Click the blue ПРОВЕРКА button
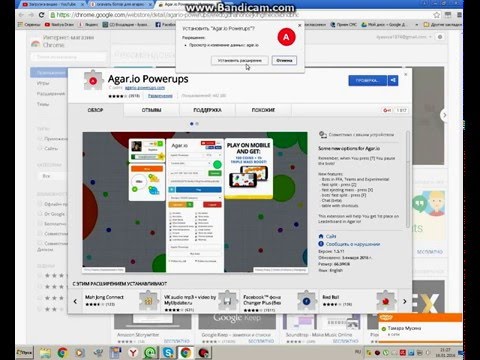 (x=368, y=81)
